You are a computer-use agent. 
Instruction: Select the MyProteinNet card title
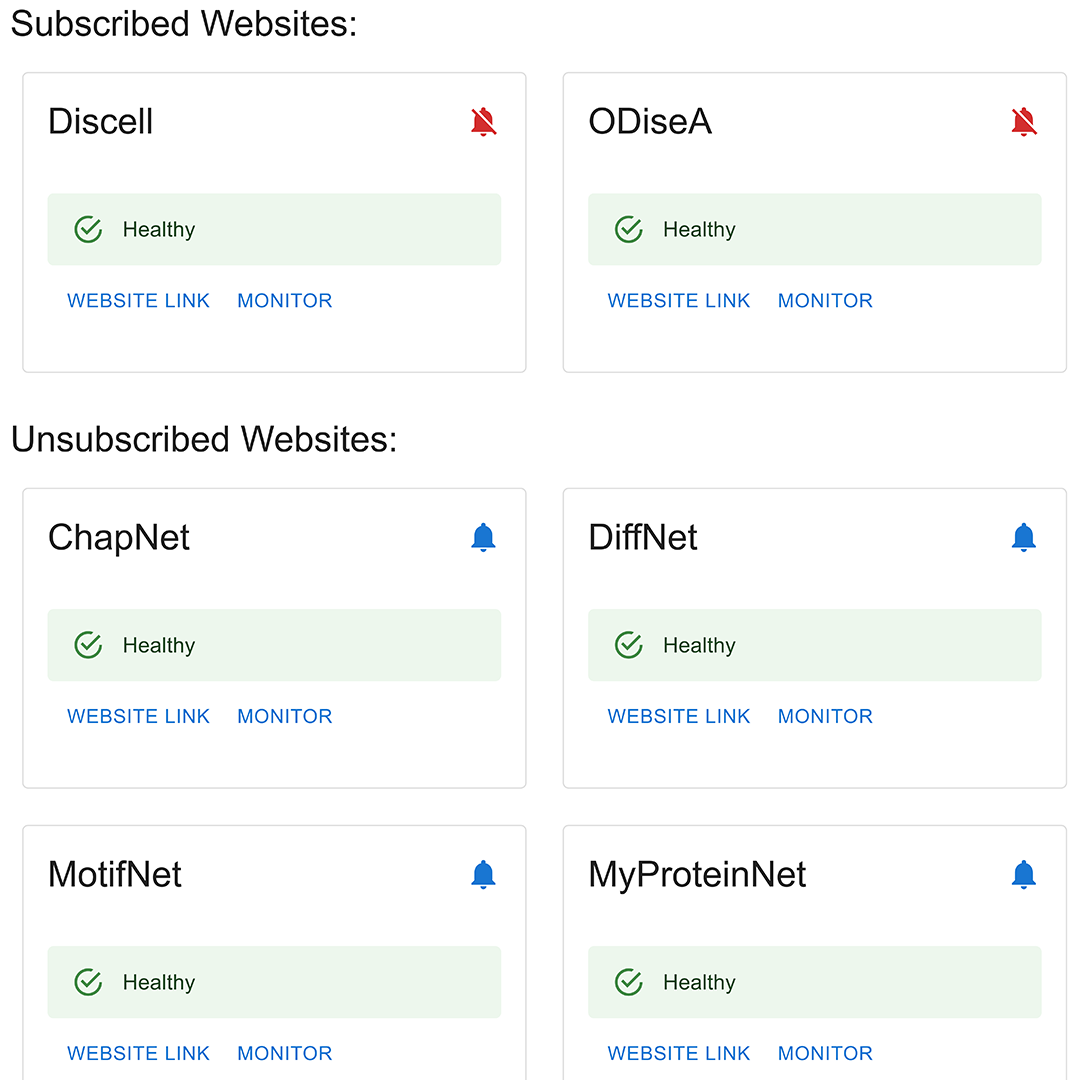(x=697, y=874)
